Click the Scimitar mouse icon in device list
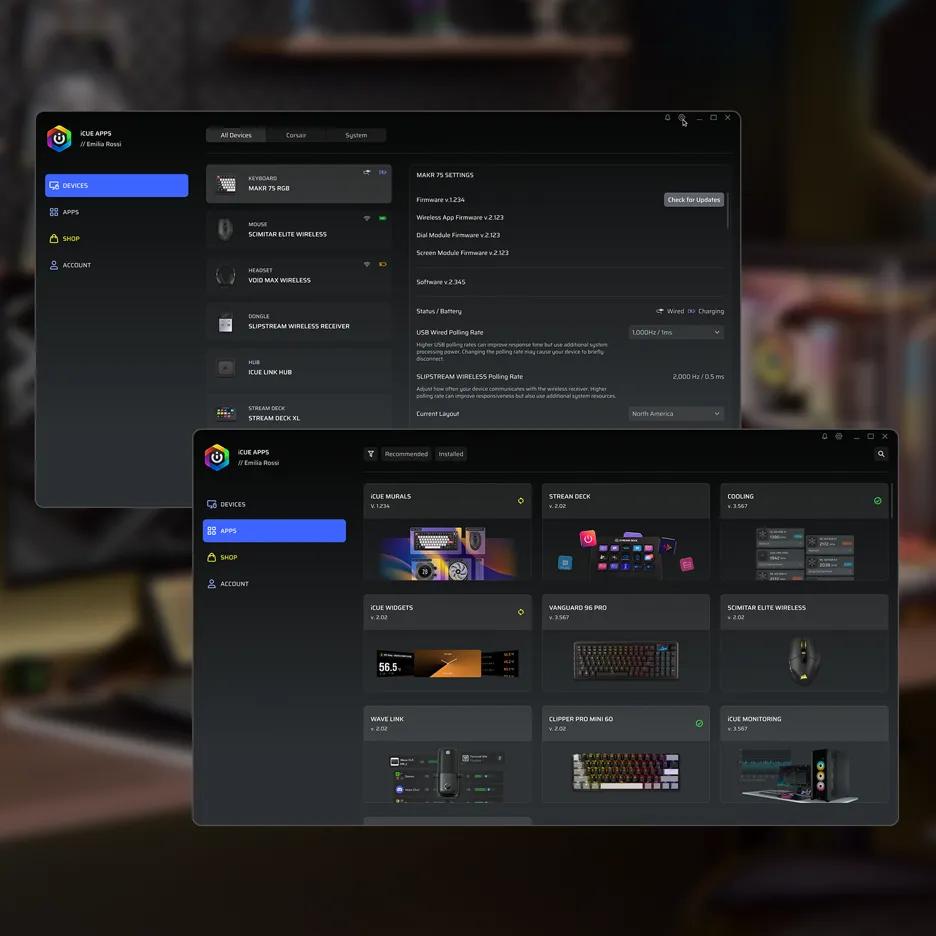 click(225, 230)
